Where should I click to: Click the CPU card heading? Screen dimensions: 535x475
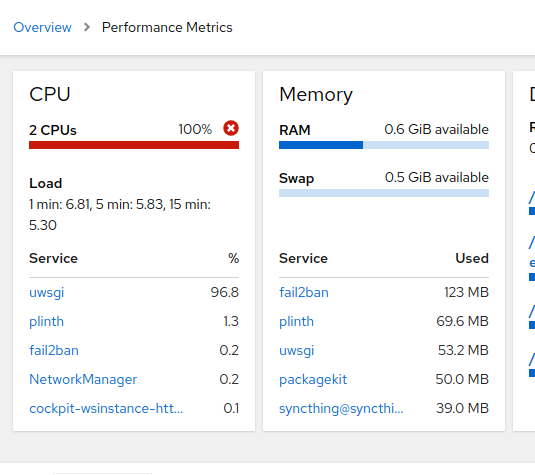click(x=50, y=94)
